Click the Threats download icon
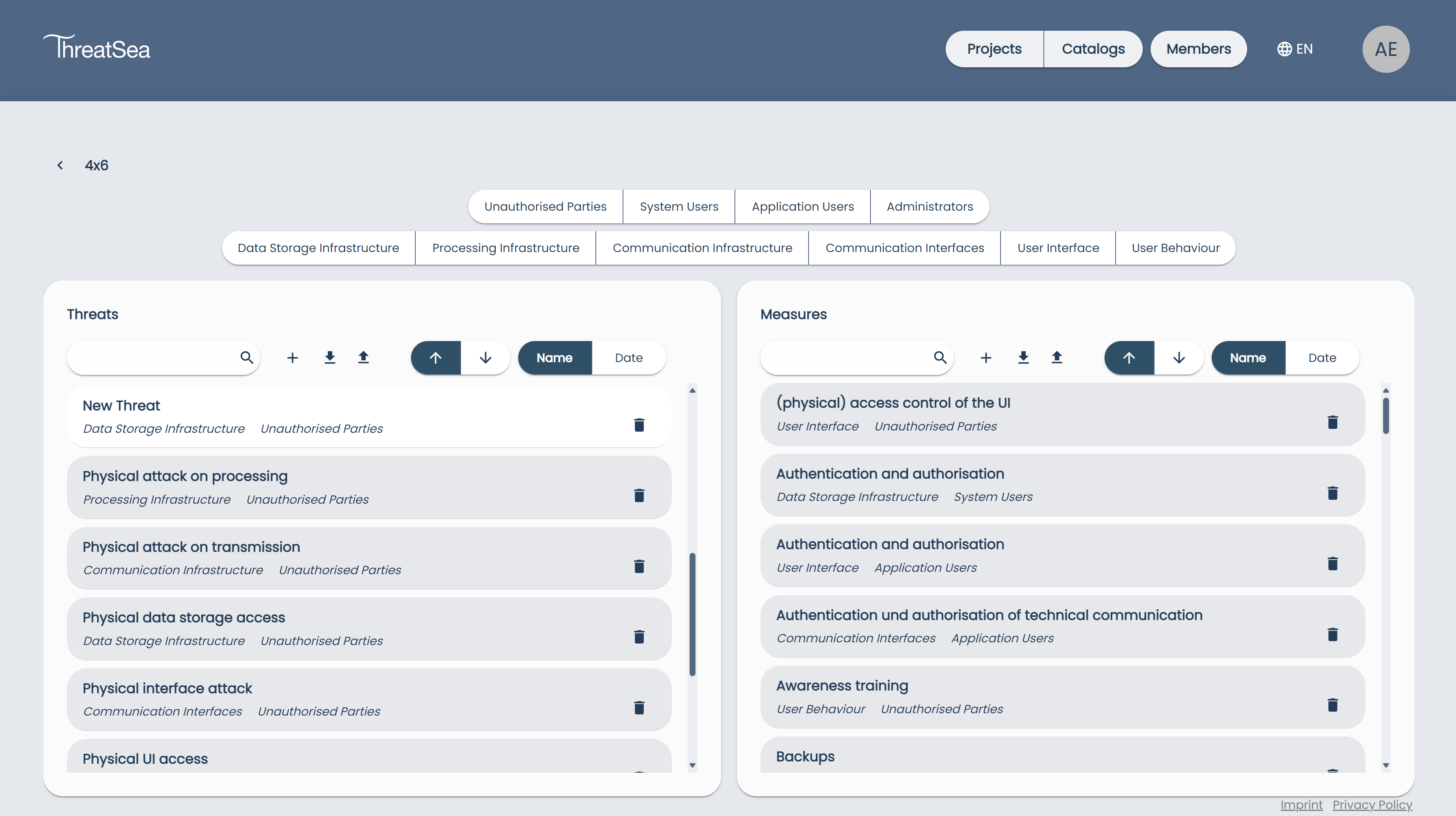This screenshot has height=816, width=1456. click(329, 358)
